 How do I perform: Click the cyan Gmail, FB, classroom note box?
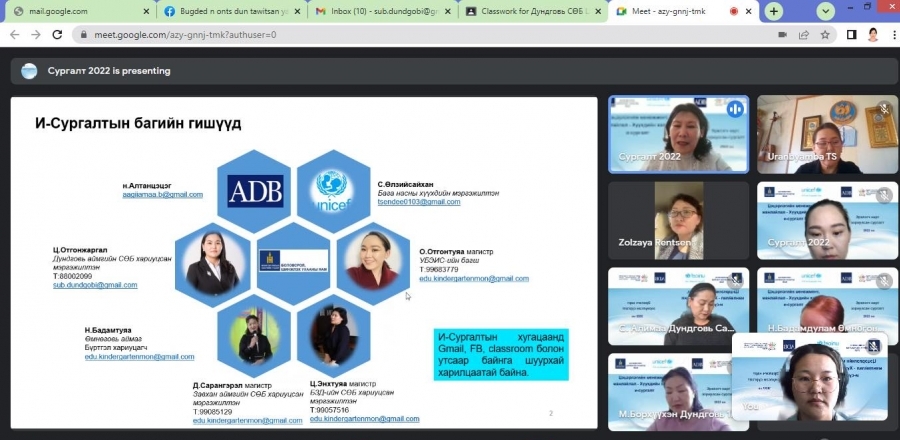pyautogui.click(x=501, y=355)
